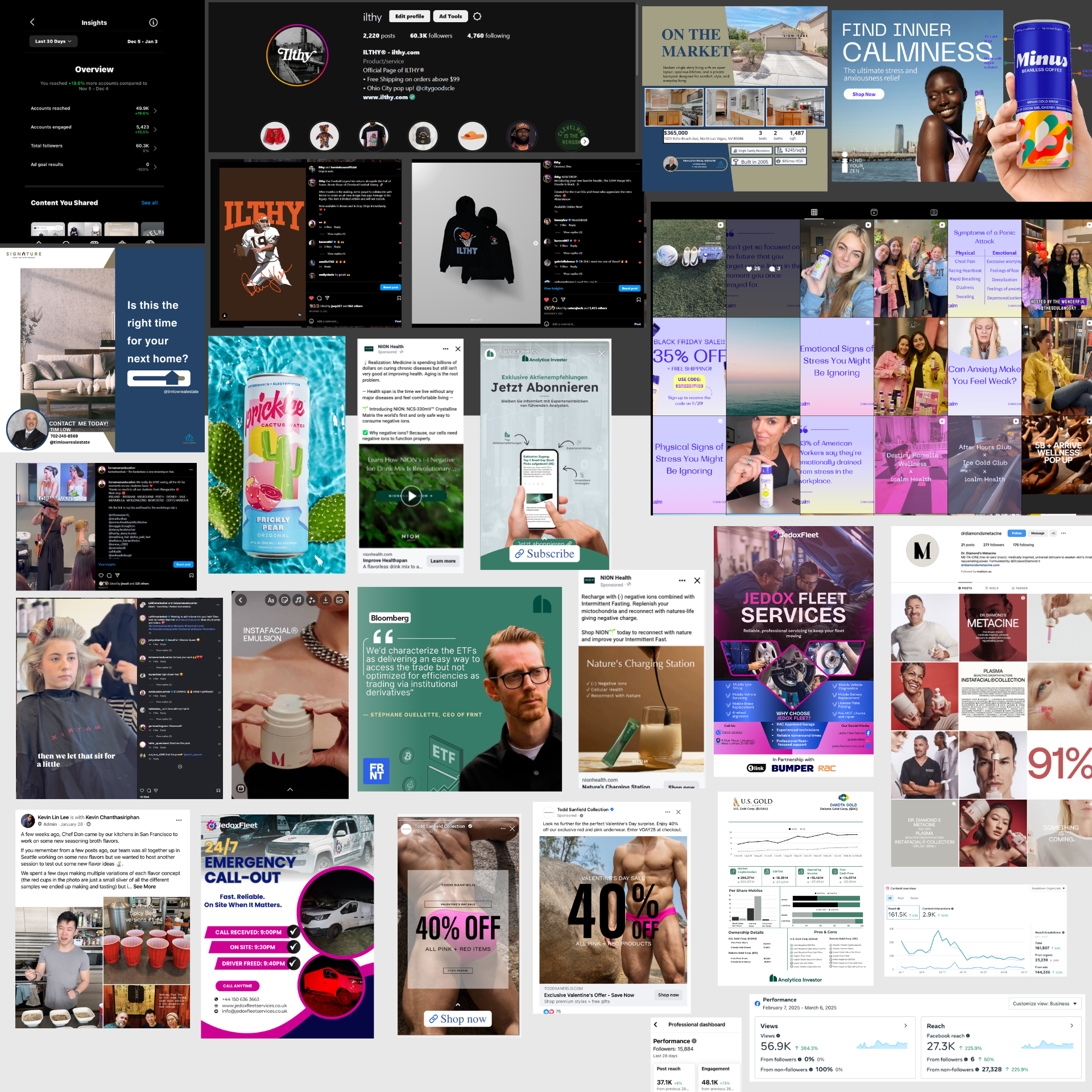Add music in story editor
1092x1092 pixels.
pos(298,600)
